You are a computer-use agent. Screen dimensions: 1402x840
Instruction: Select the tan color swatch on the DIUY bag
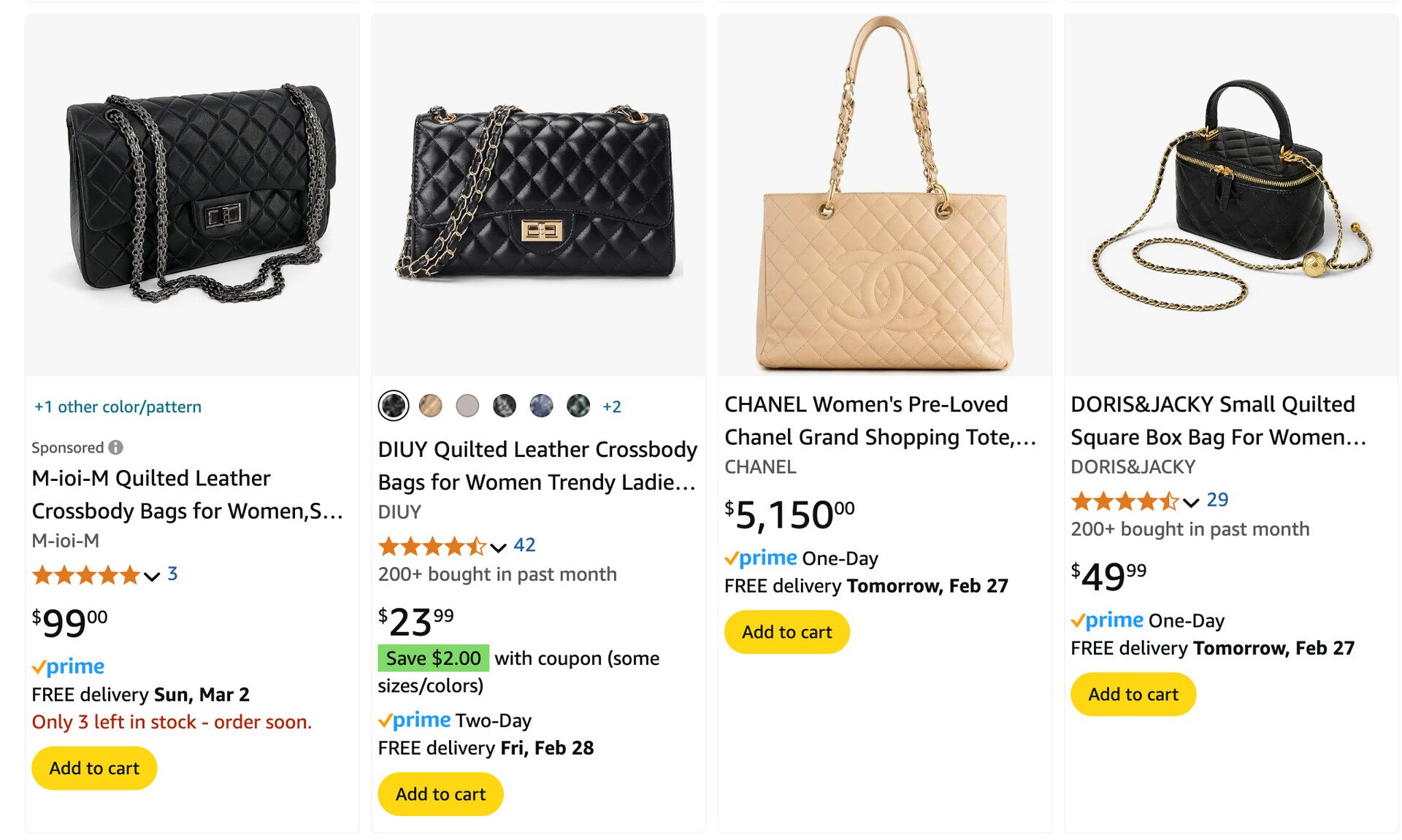431,406
